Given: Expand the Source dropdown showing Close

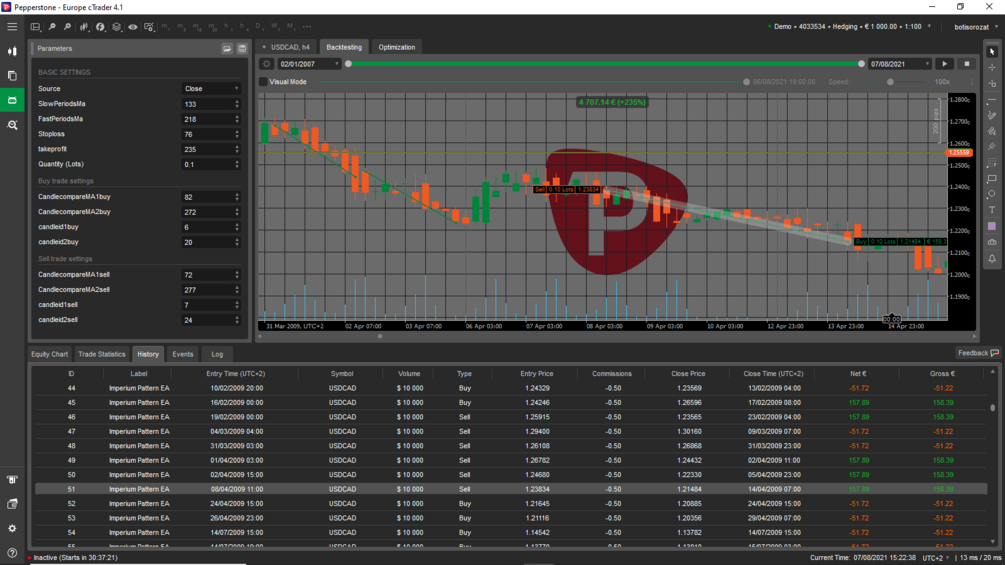Looking at the screenshot, I should (211, 89).
